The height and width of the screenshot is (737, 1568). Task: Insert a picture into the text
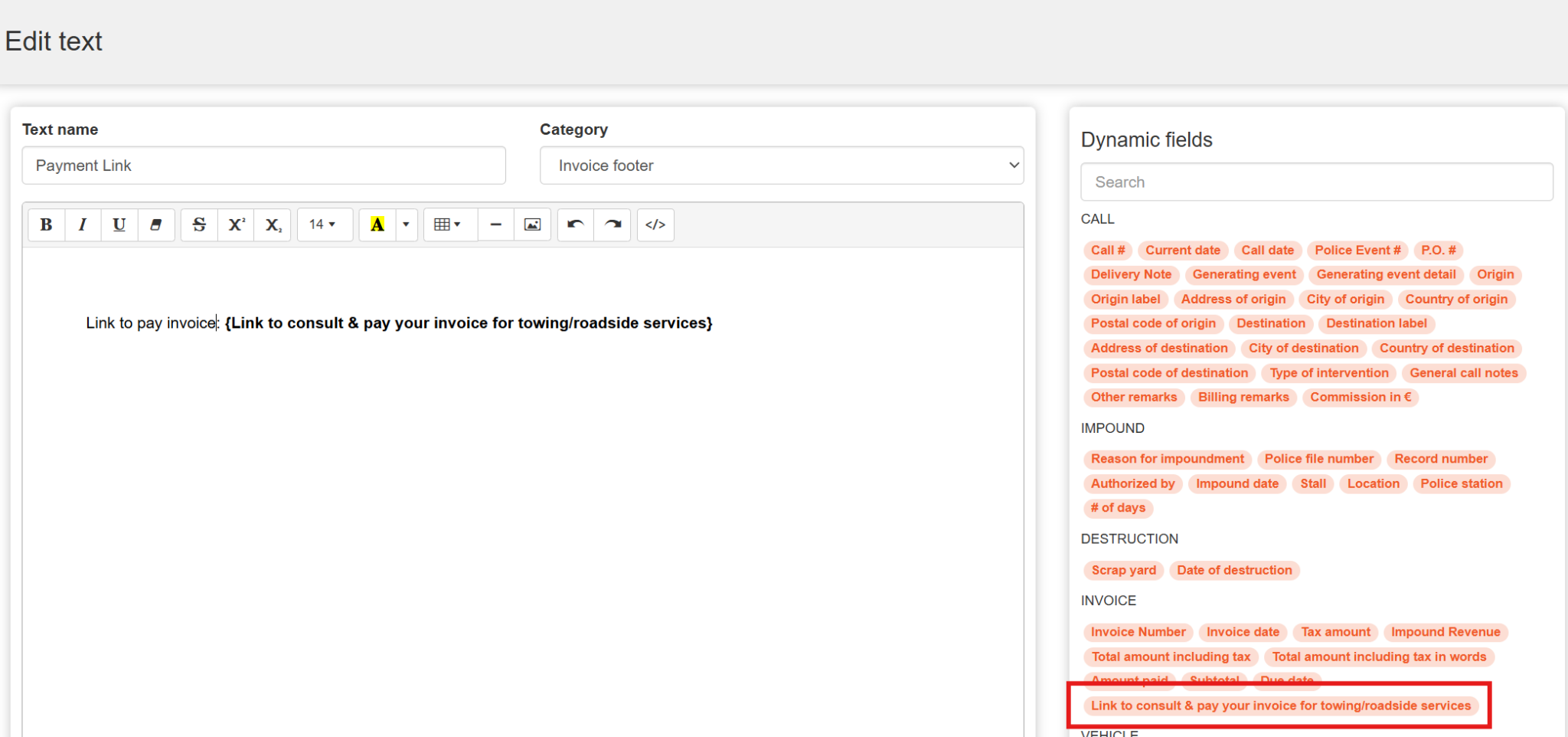[x=532, y=224]
